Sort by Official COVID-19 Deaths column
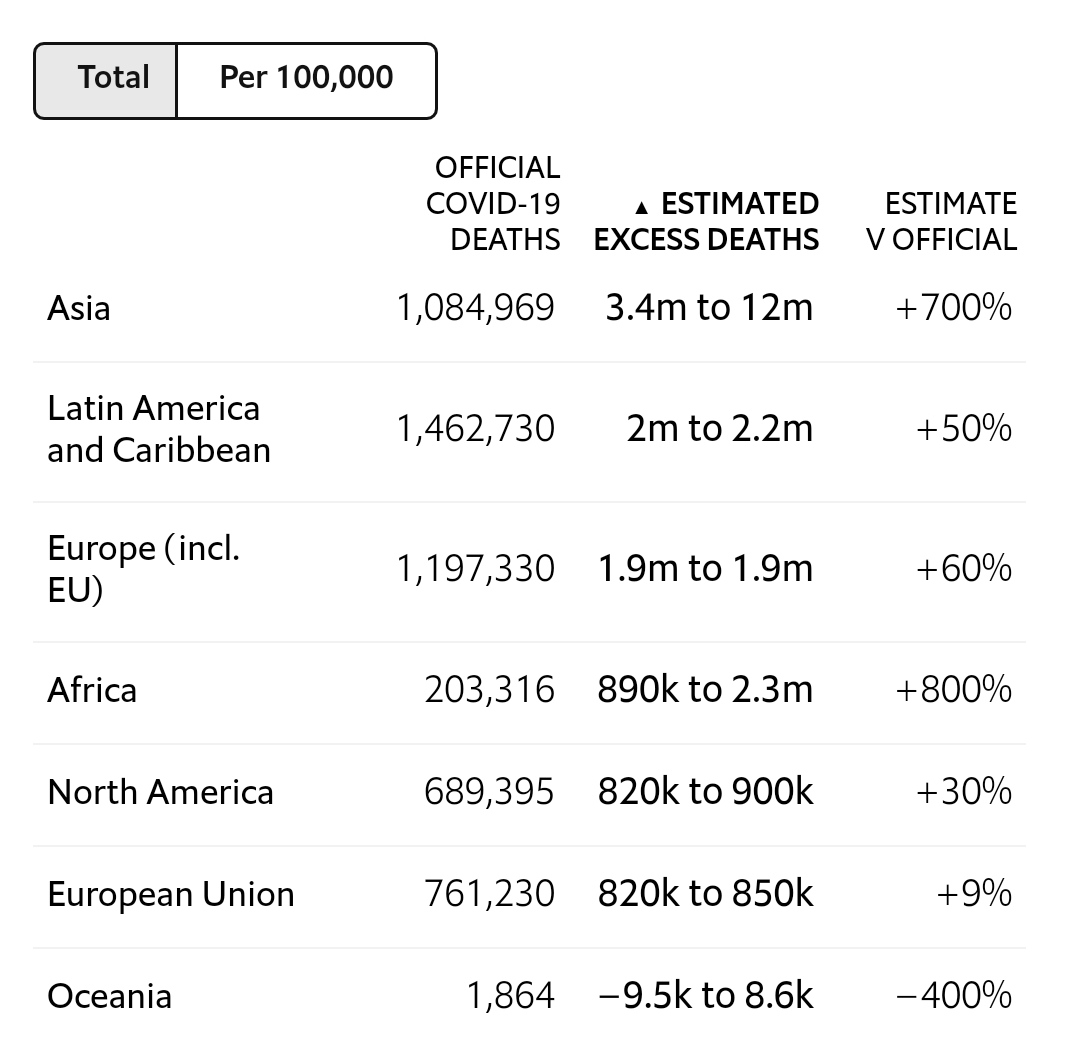Viewport: 1080px width, 1063px height. pos(494,204)
